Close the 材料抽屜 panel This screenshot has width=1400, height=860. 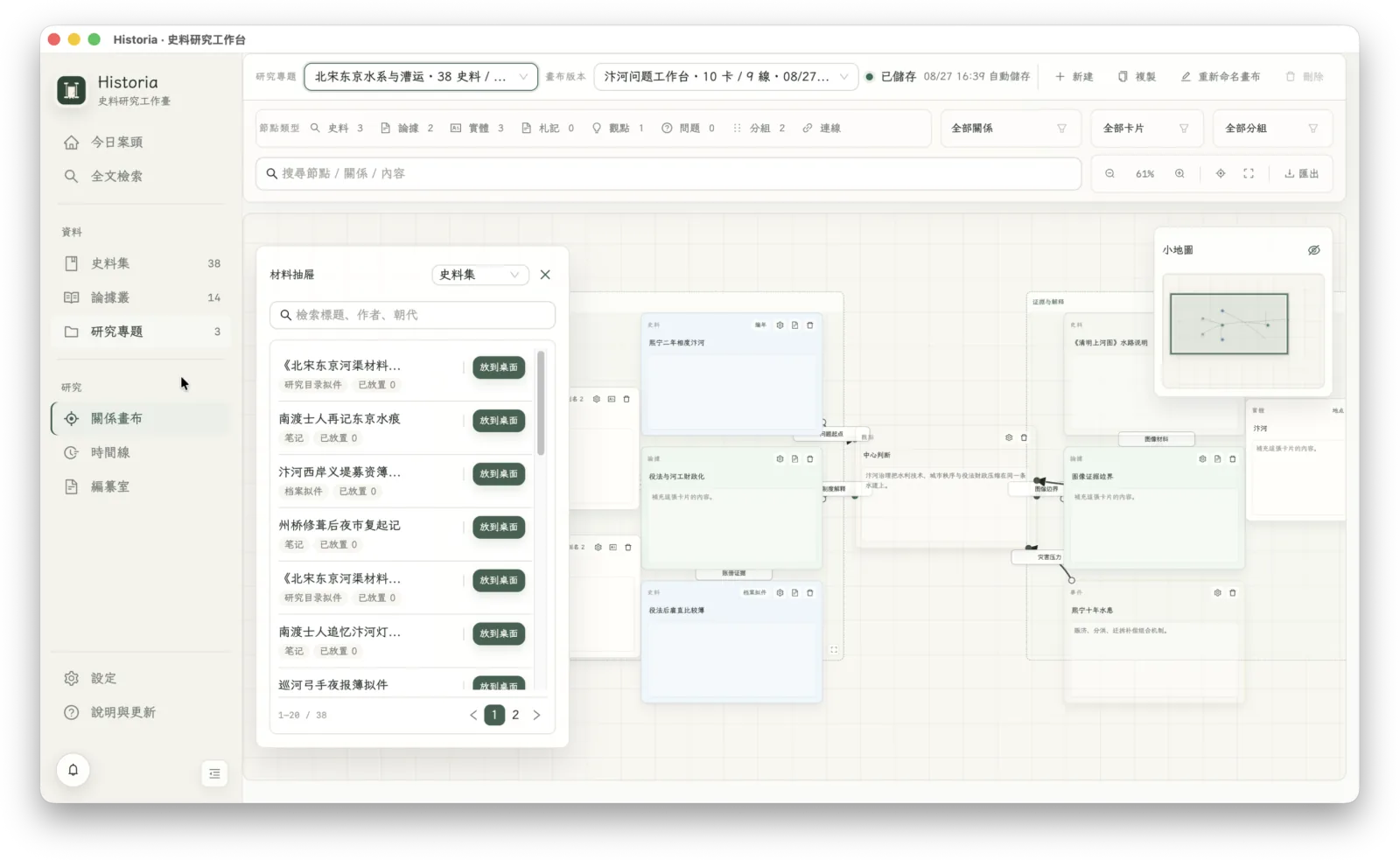click(x=545, y=275)
